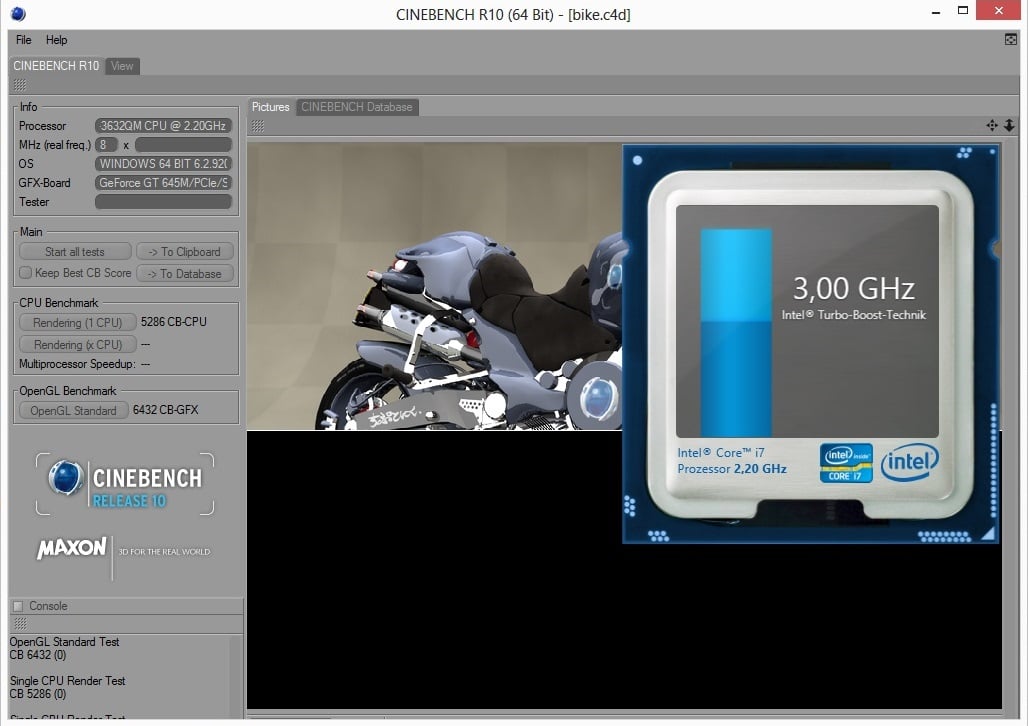Toggle the Console checkbox

(18, 606)
